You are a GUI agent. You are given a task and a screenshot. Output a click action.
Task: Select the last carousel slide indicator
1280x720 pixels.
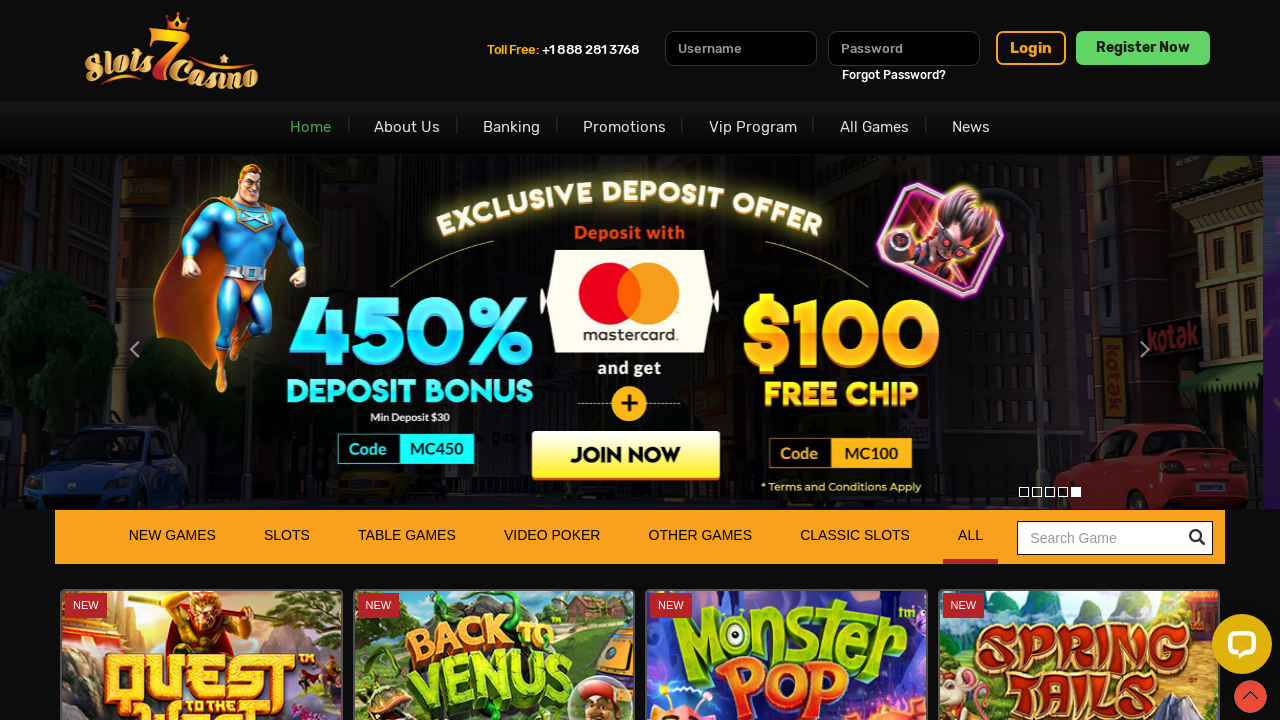[x=1076, y=492]
